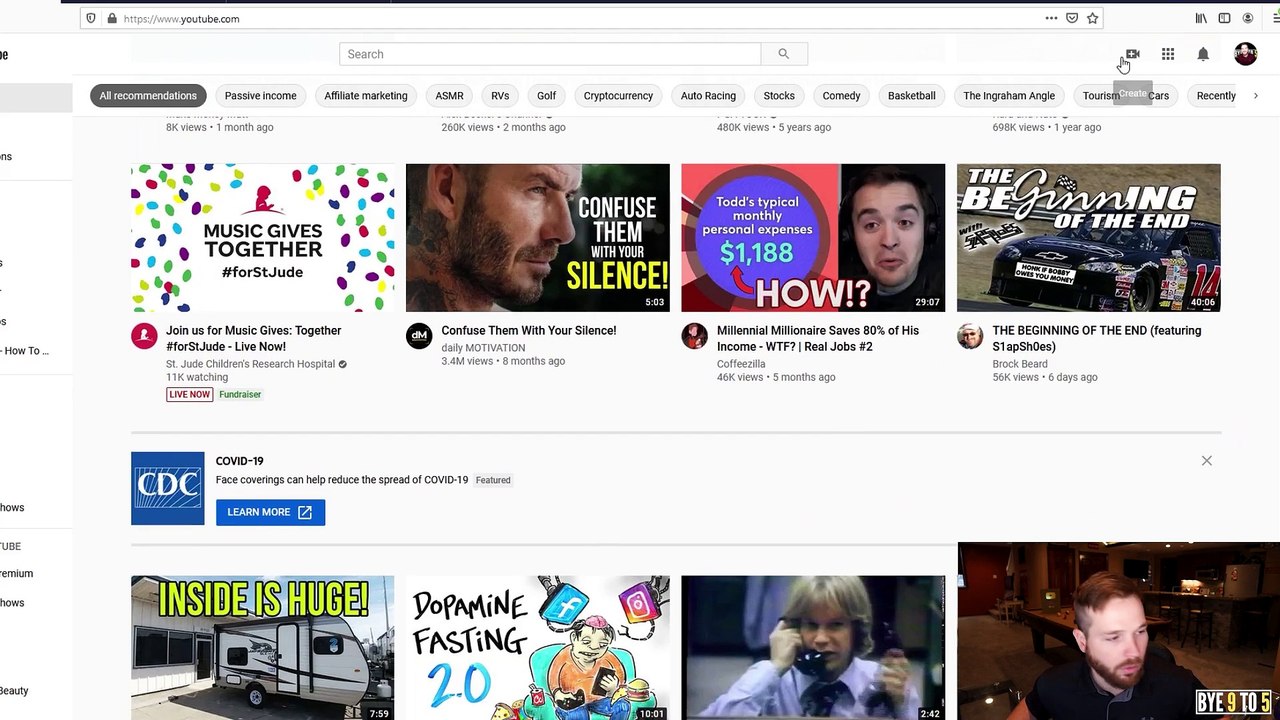
Task: Open 'Confuse Them With Your Silence!' title
Action: coord(529,331)
